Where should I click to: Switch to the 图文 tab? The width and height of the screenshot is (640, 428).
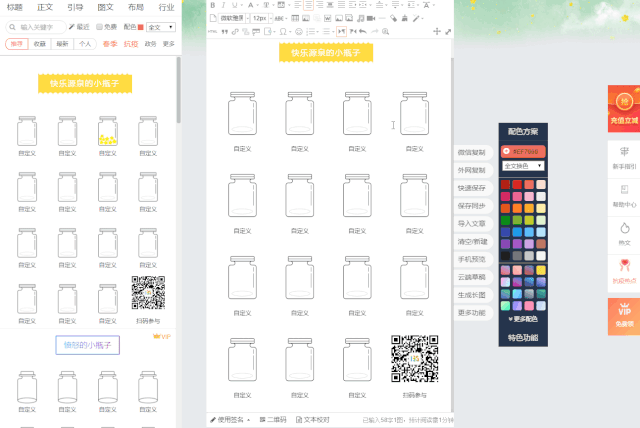tap(105, 7)
